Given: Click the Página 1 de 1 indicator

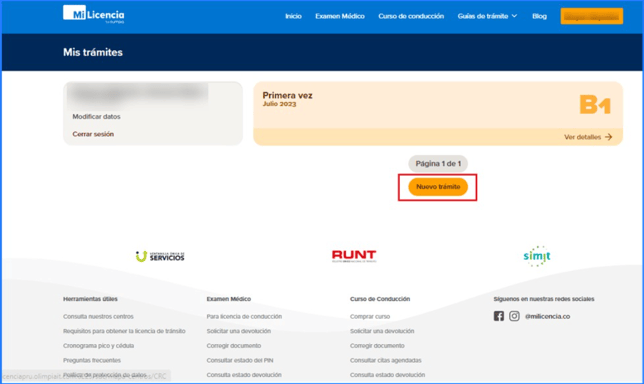Looking at the screenshot, I should tap(438, 163).
